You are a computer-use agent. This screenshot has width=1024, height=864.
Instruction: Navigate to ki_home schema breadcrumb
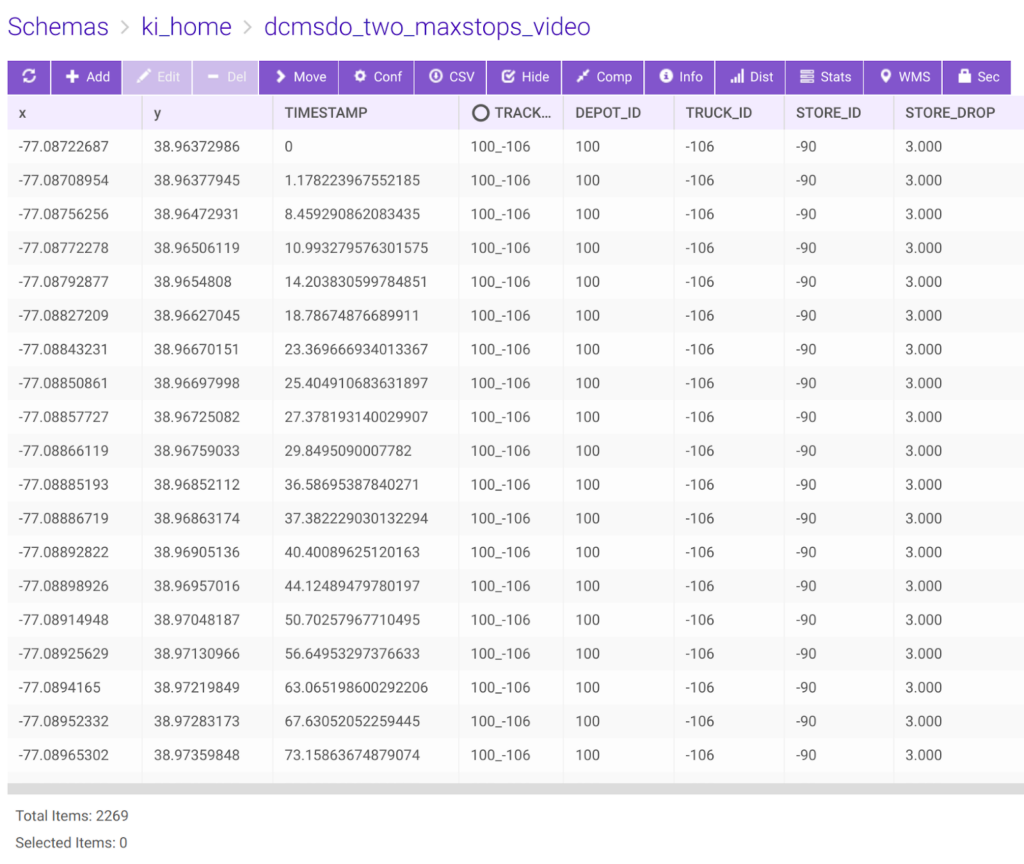pyautogui.click(x=186, y=27)
